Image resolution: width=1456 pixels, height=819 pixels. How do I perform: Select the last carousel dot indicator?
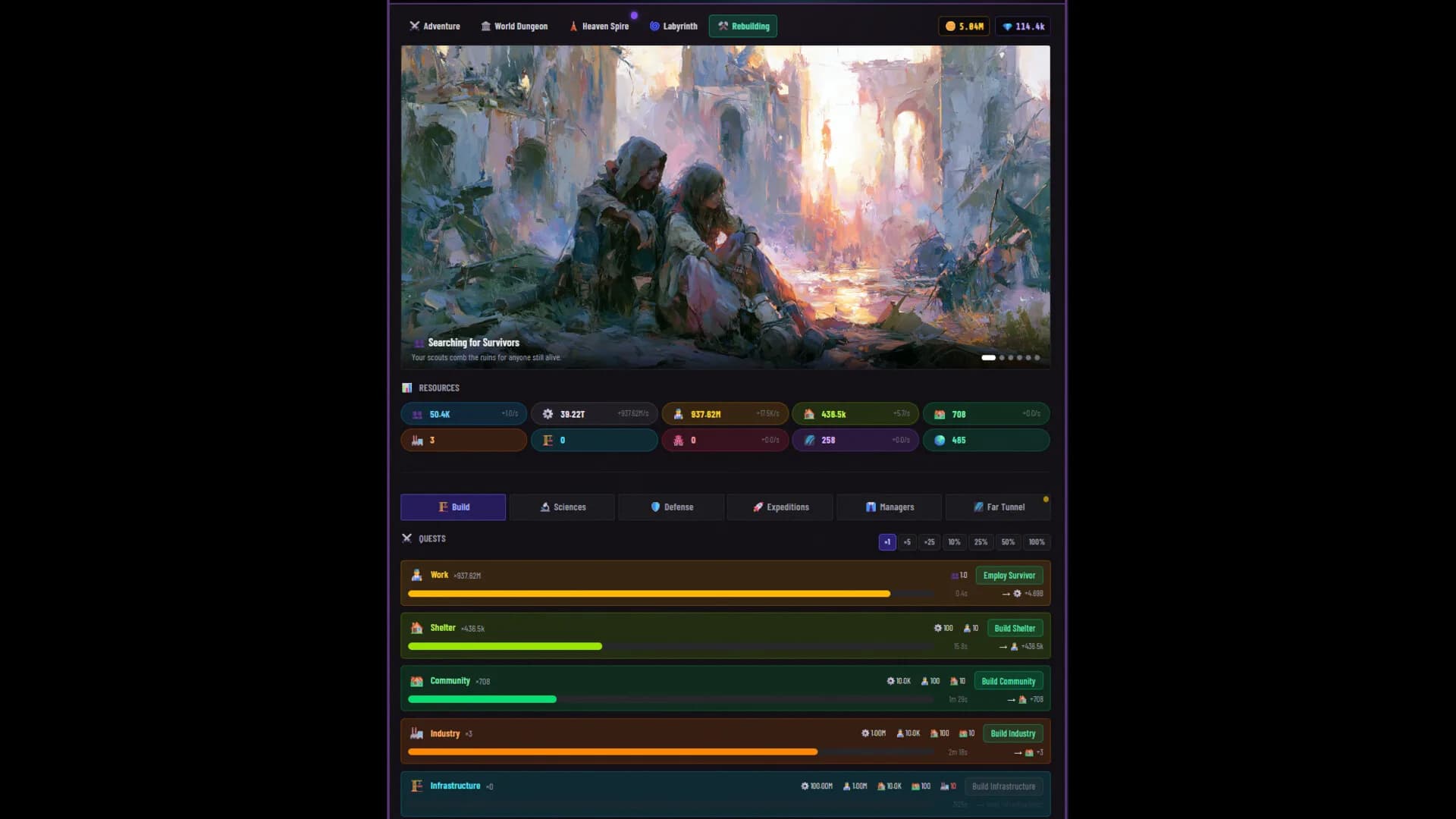tap(1037, 357)
